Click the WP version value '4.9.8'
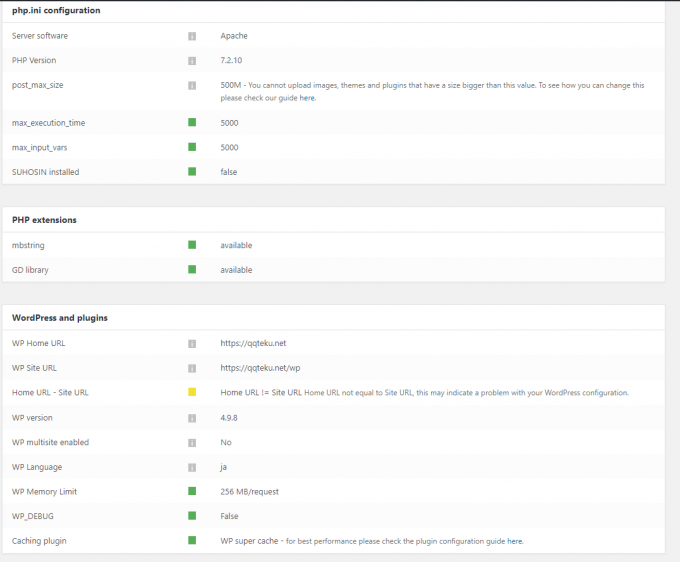The width and height of the screenshot is (680, 562). pyautogui.click(x=229, y=418)
